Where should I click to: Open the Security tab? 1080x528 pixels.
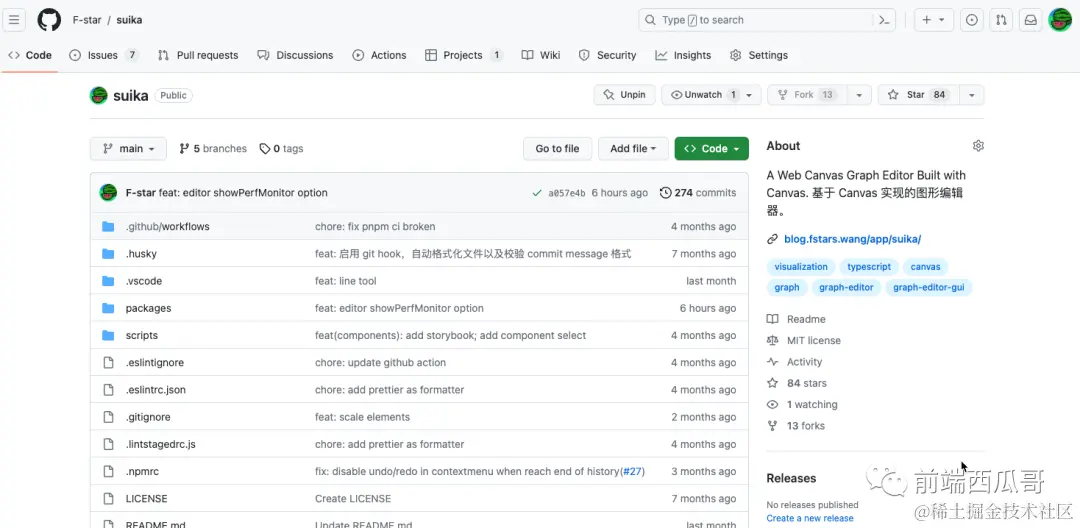(608, 55)
